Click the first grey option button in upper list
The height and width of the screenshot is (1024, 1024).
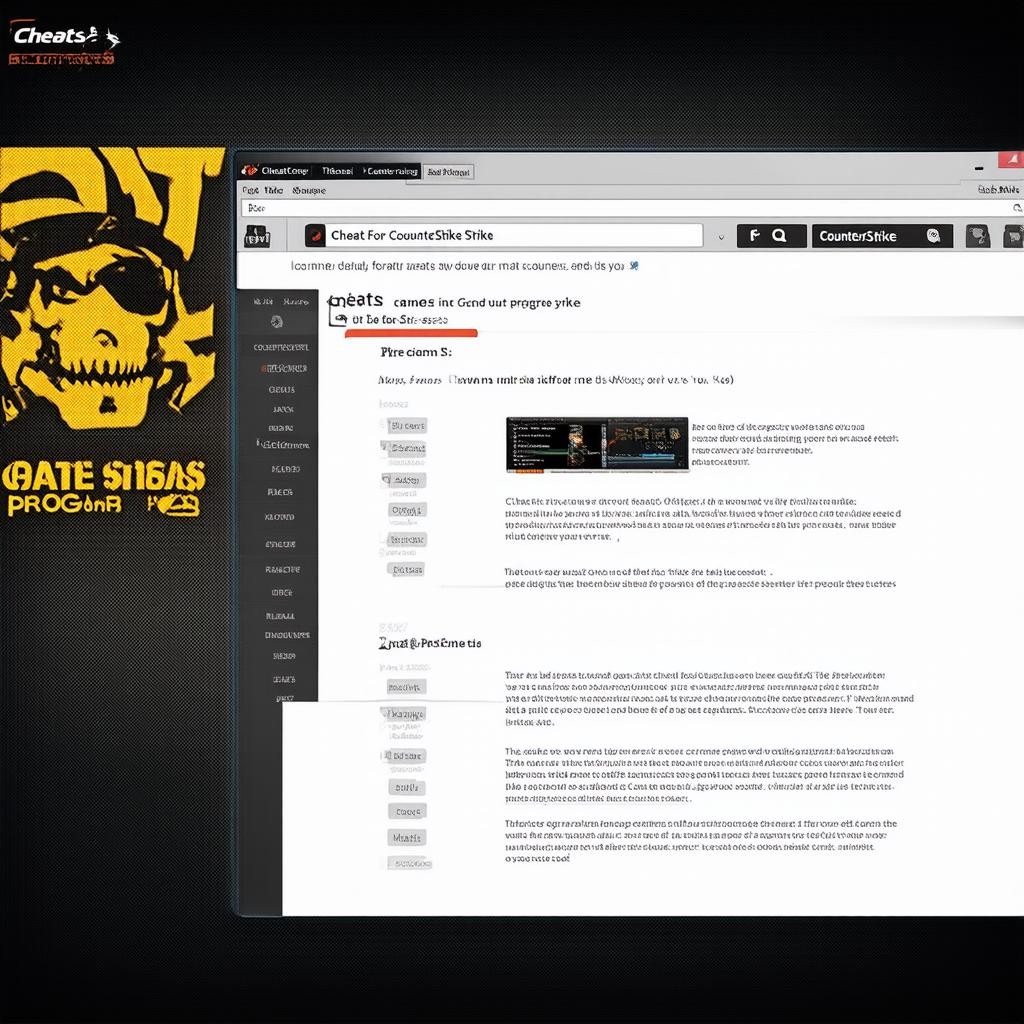pos(407,425)
